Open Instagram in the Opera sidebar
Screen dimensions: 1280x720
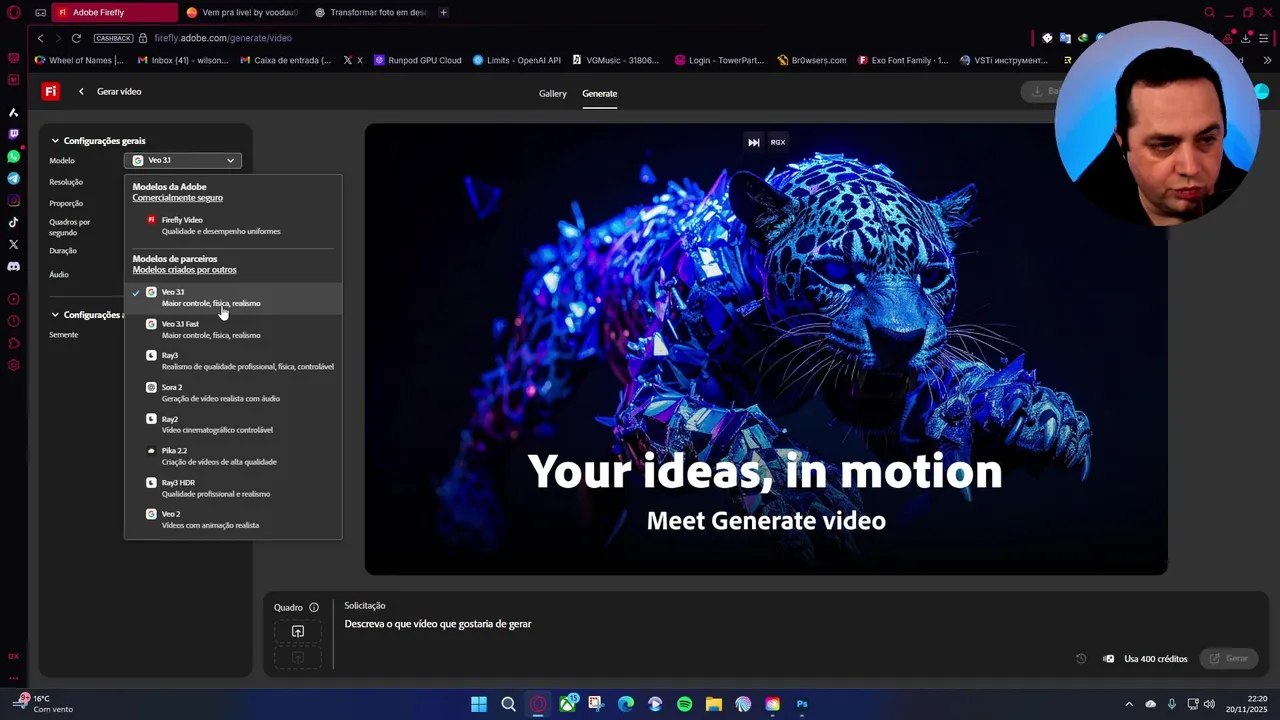13,200
